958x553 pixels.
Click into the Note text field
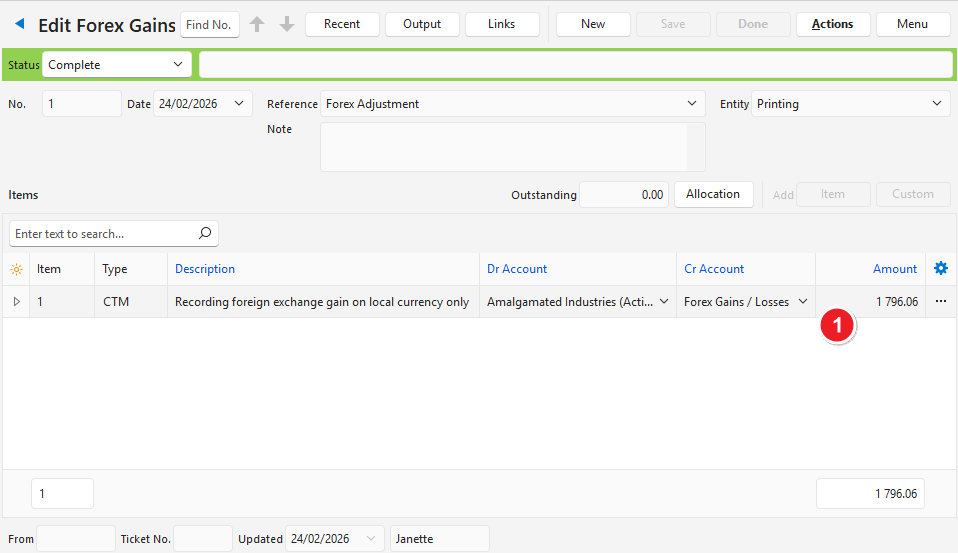503,147
